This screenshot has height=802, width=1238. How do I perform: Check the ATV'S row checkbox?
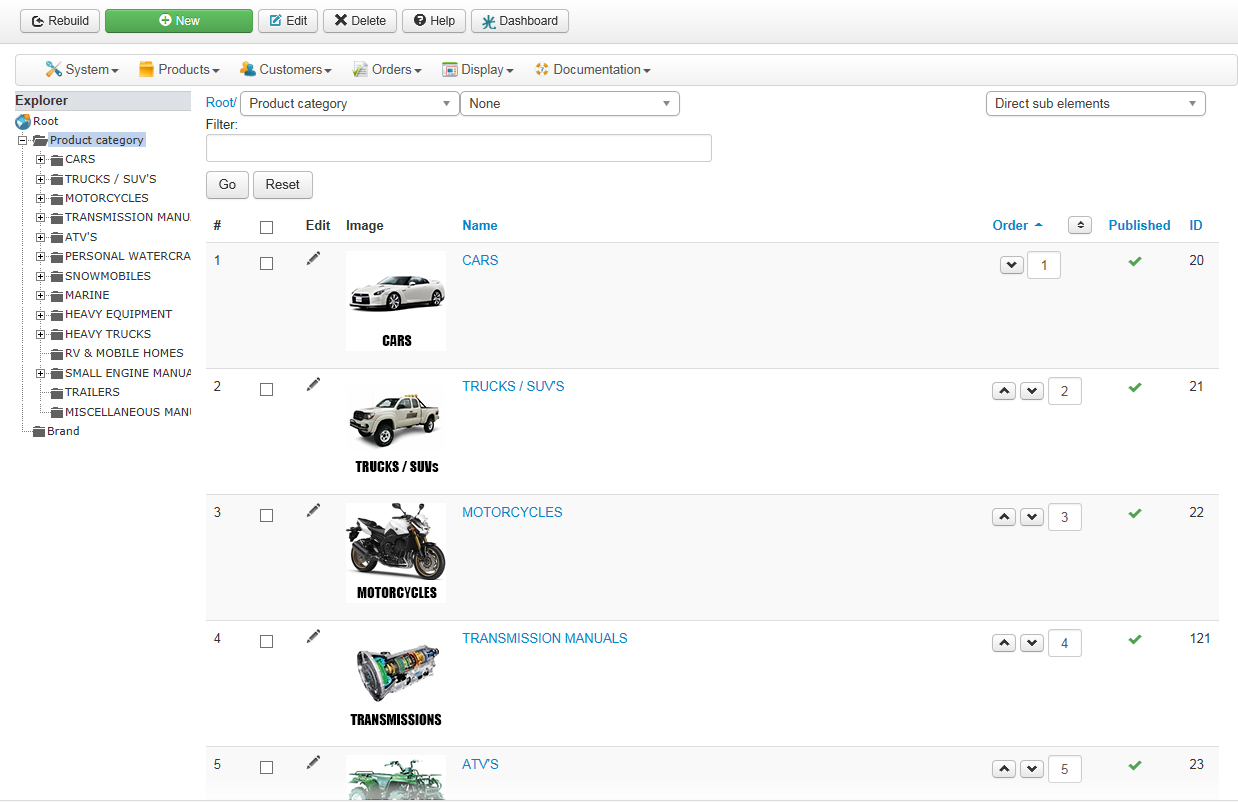[266, 768]
